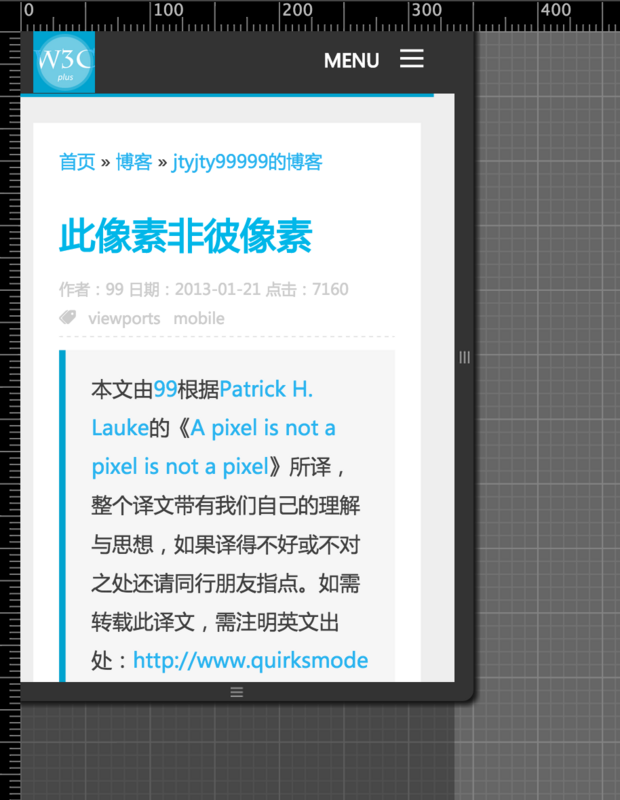Click the article title 此像素非彼像素
This screenshot has height=800, width=620.
[185, 236]
